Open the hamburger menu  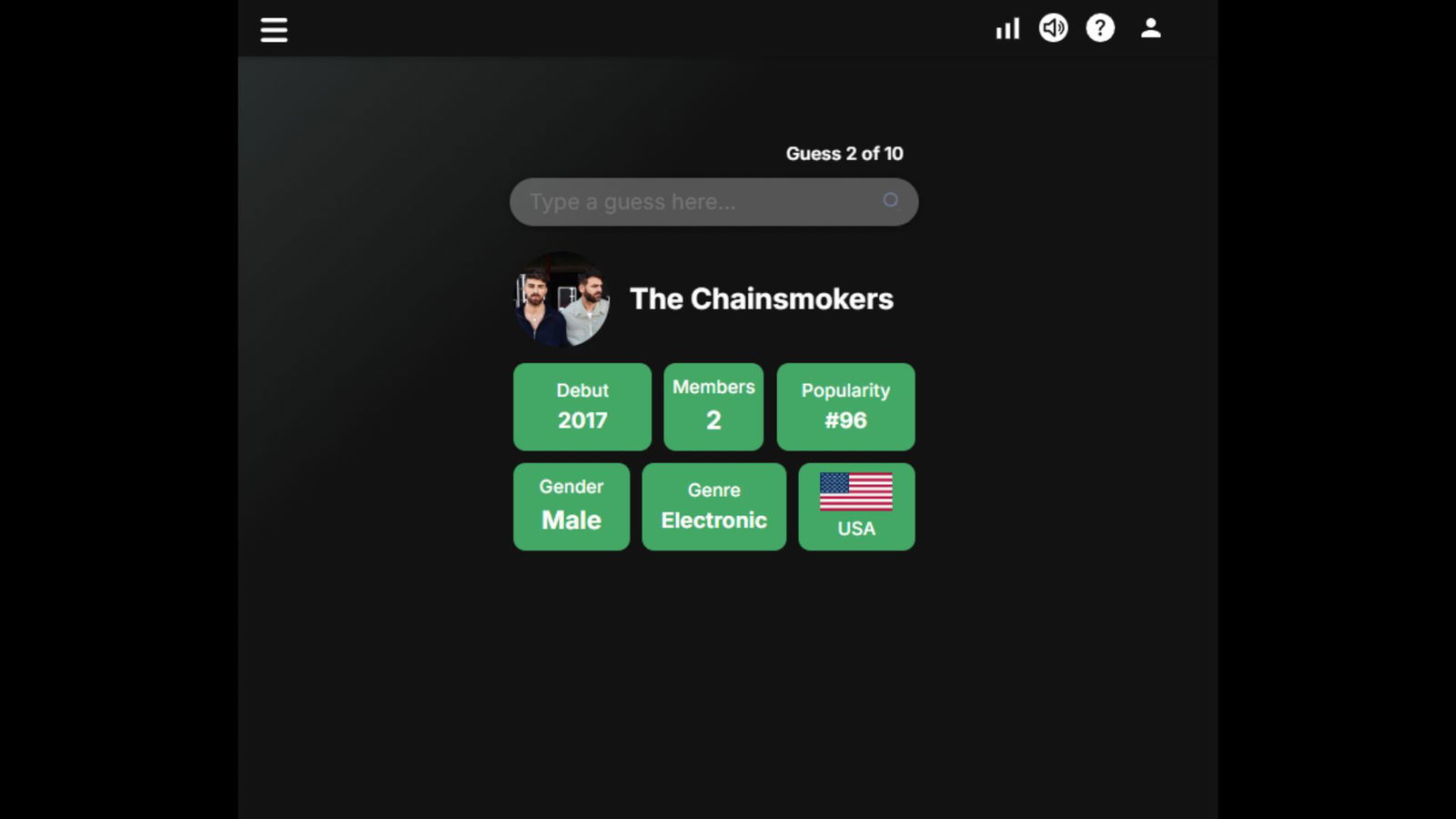pos(274,30)
